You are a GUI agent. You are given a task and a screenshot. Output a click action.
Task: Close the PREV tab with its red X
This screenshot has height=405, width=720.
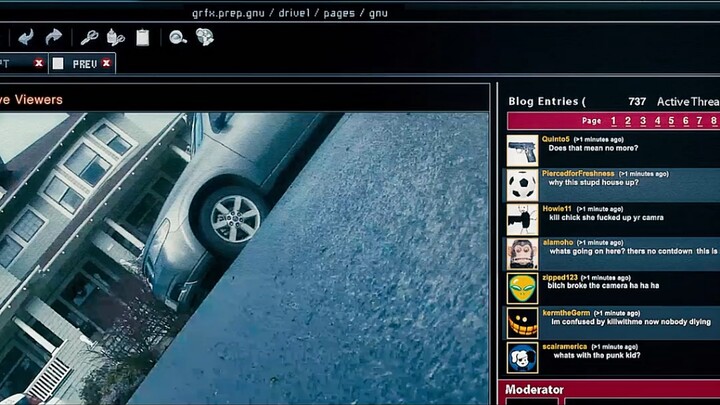[106, 63]
